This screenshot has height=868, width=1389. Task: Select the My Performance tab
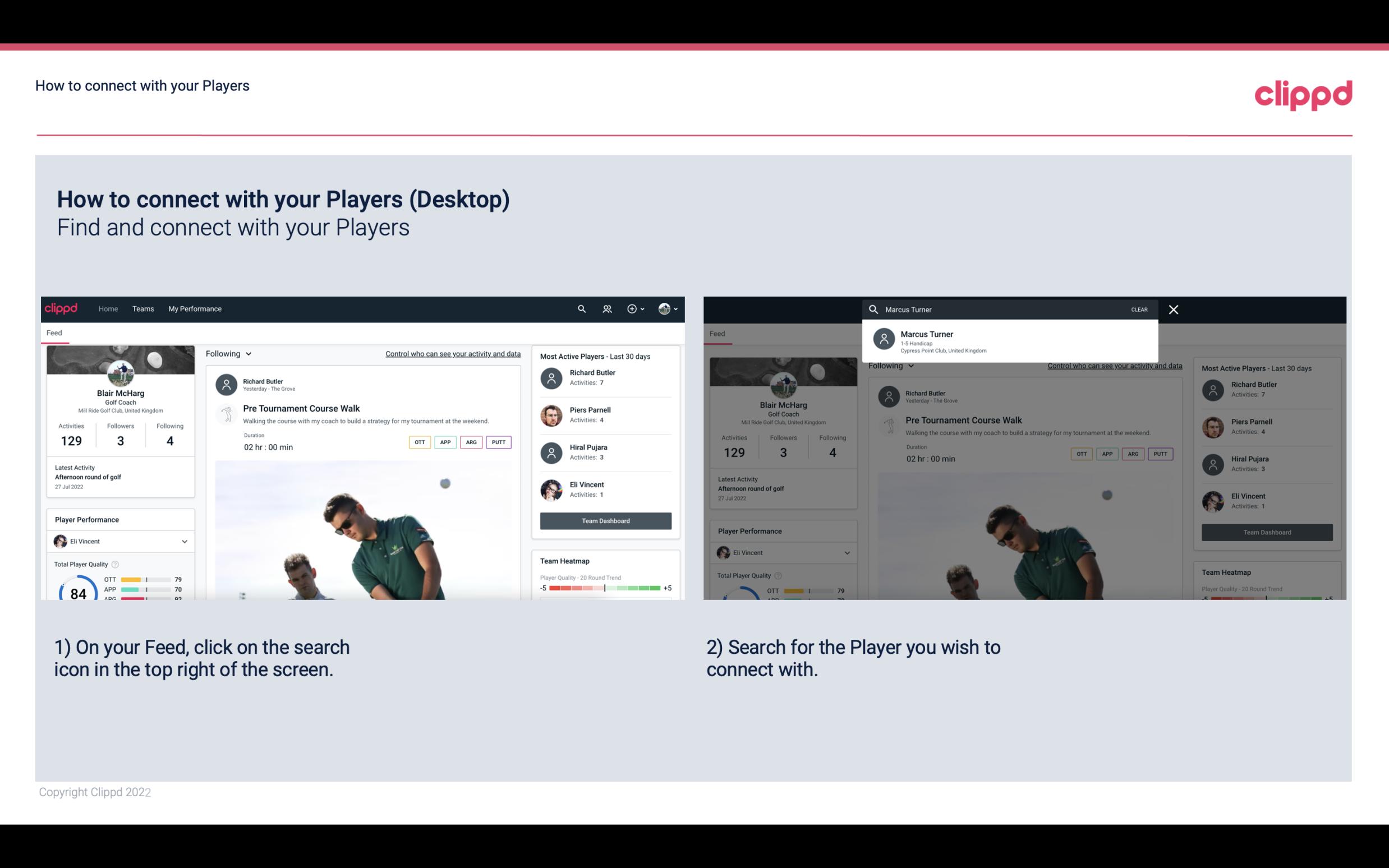tap(195, 308)
